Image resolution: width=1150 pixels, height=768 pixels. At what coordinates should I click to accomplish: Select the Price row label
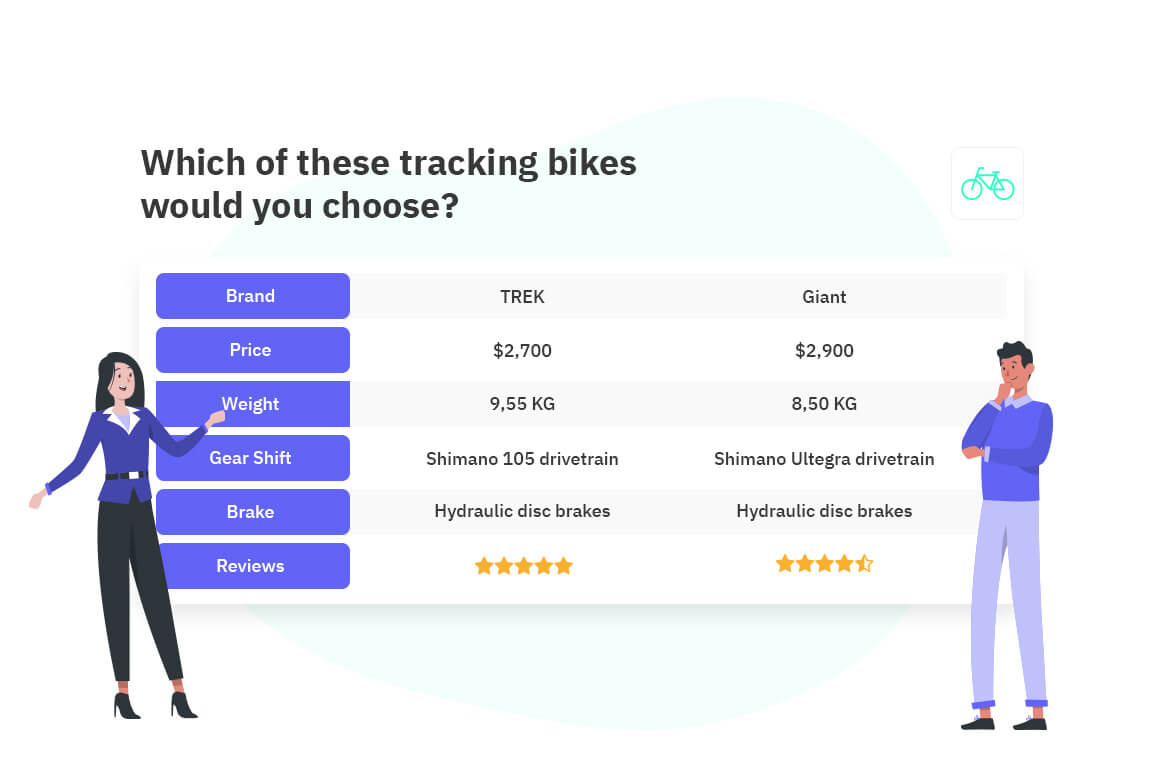point(252,350)
